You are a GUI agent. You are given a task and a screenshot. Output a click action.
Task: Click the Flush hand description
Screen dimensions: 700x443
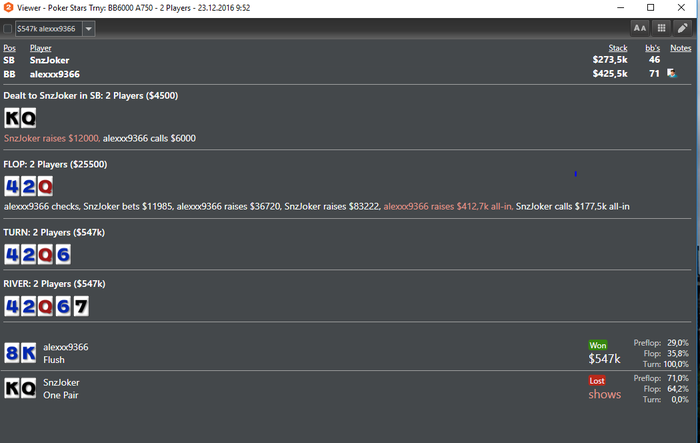pos(54,360)
